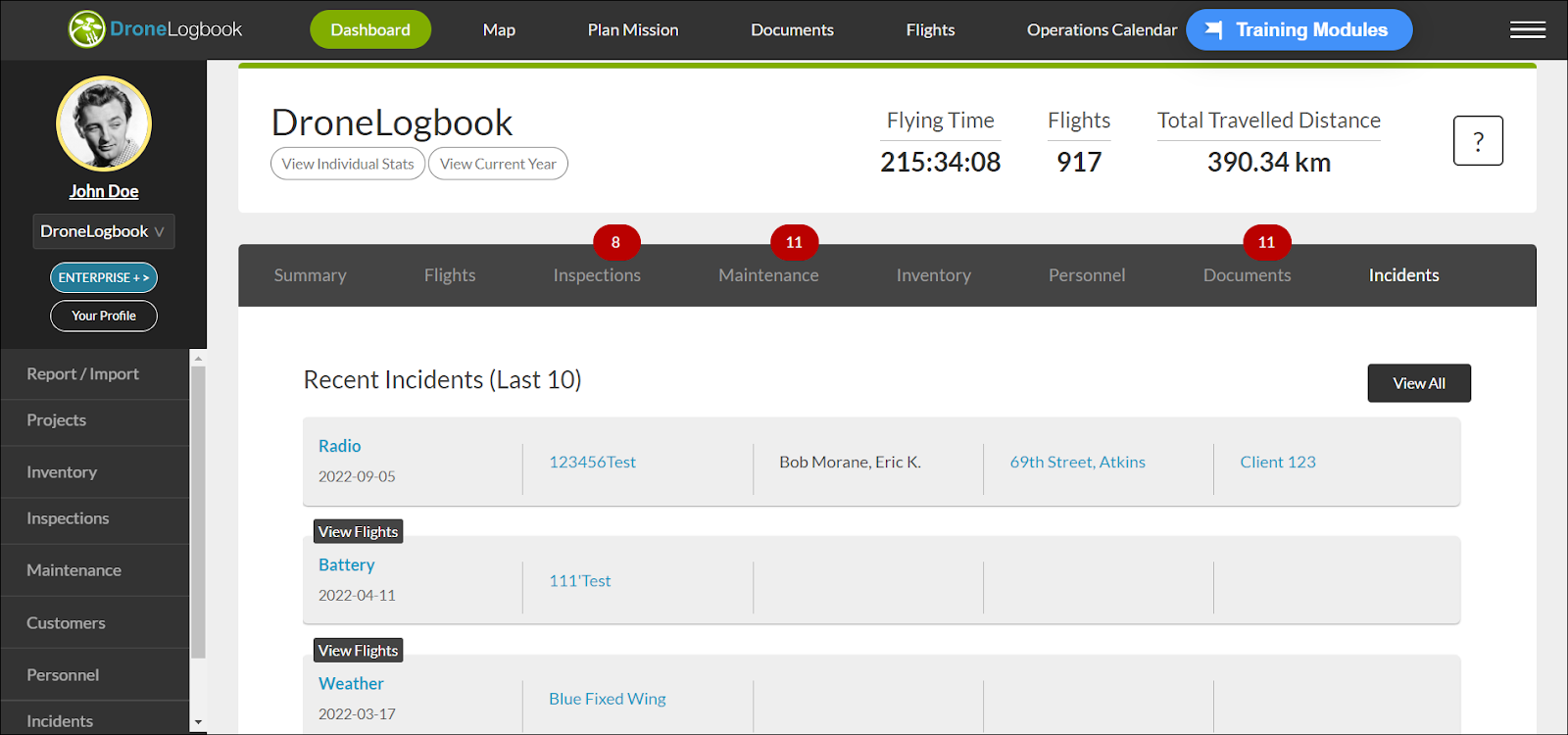1568x735 pixels.
Task: Open the Operations Calendar
Action: 1102,30
